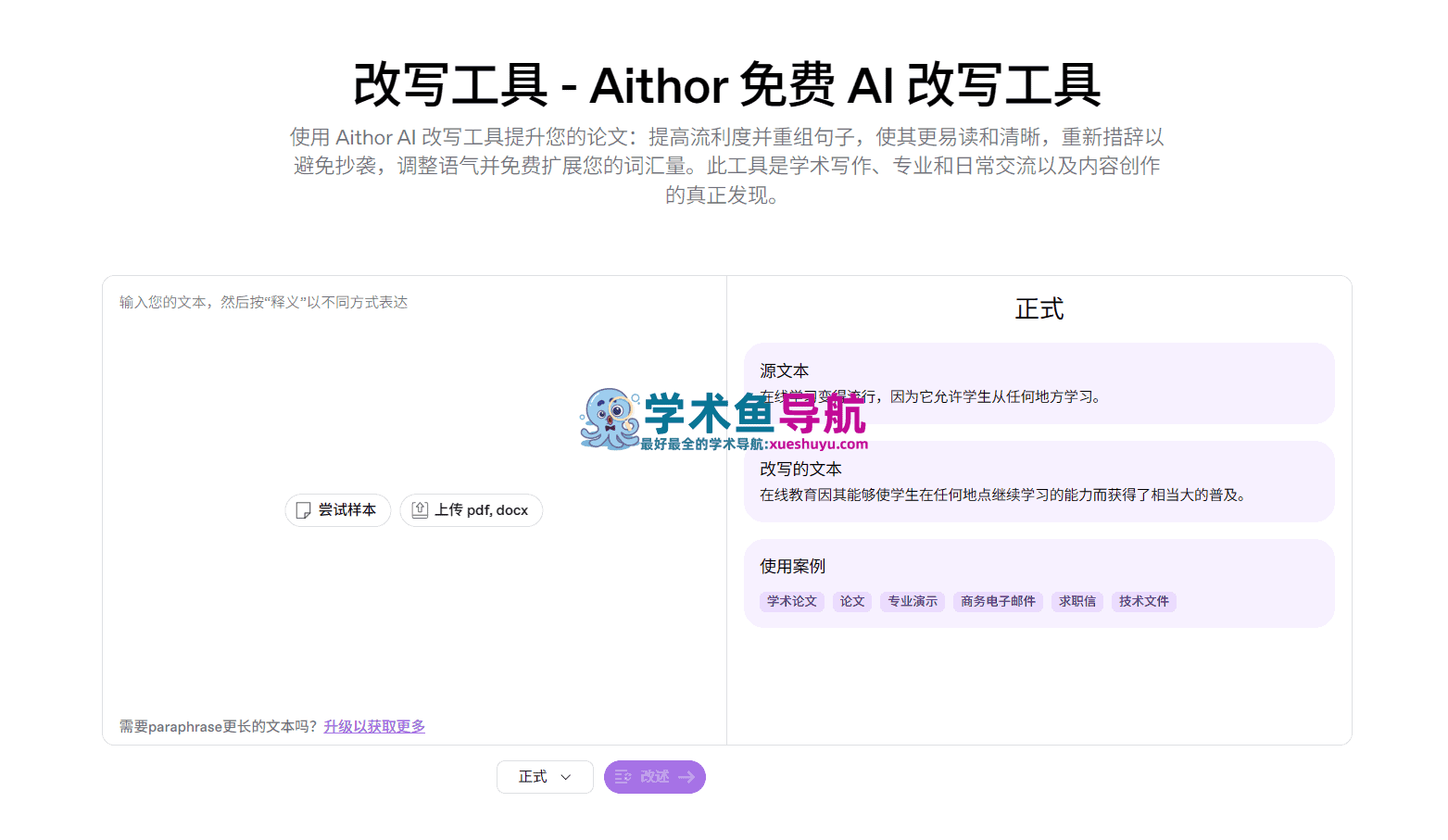This screenshot has height=840, width=1448.
Task: Click into the text input area placeholder
Action: [263, 303]
